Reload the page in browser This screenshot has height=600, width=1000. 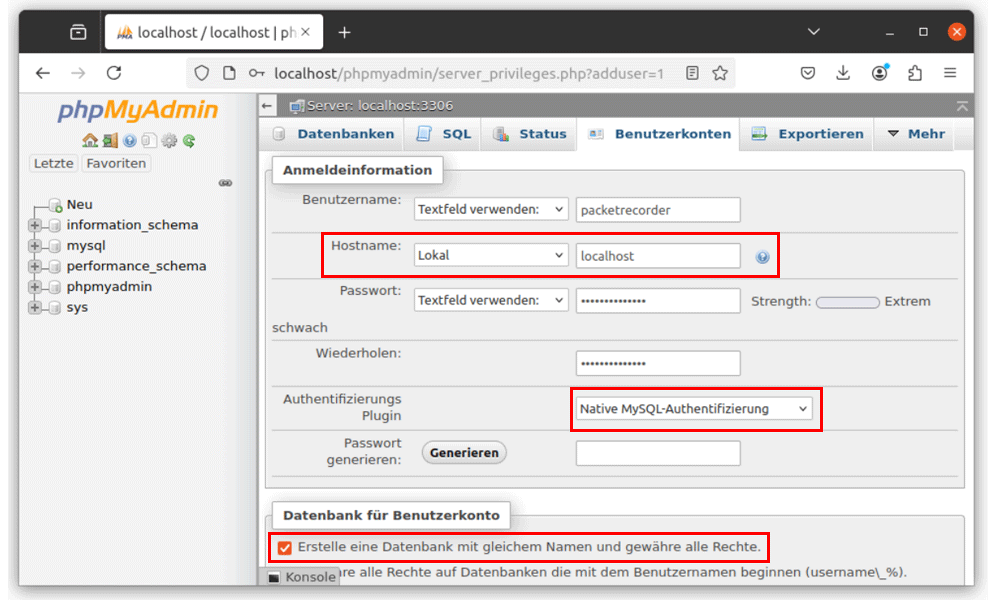114,73
